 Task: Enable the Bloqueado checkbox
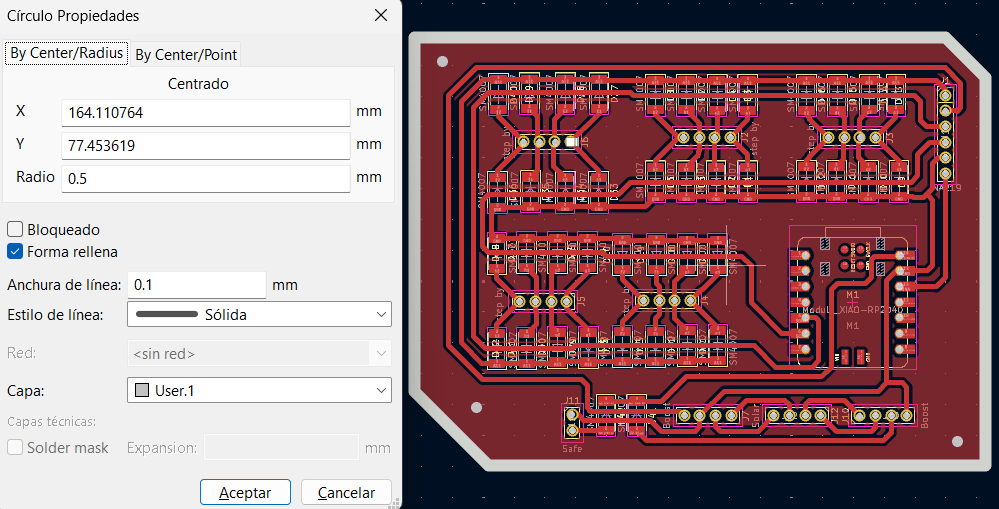pos(15,229)
